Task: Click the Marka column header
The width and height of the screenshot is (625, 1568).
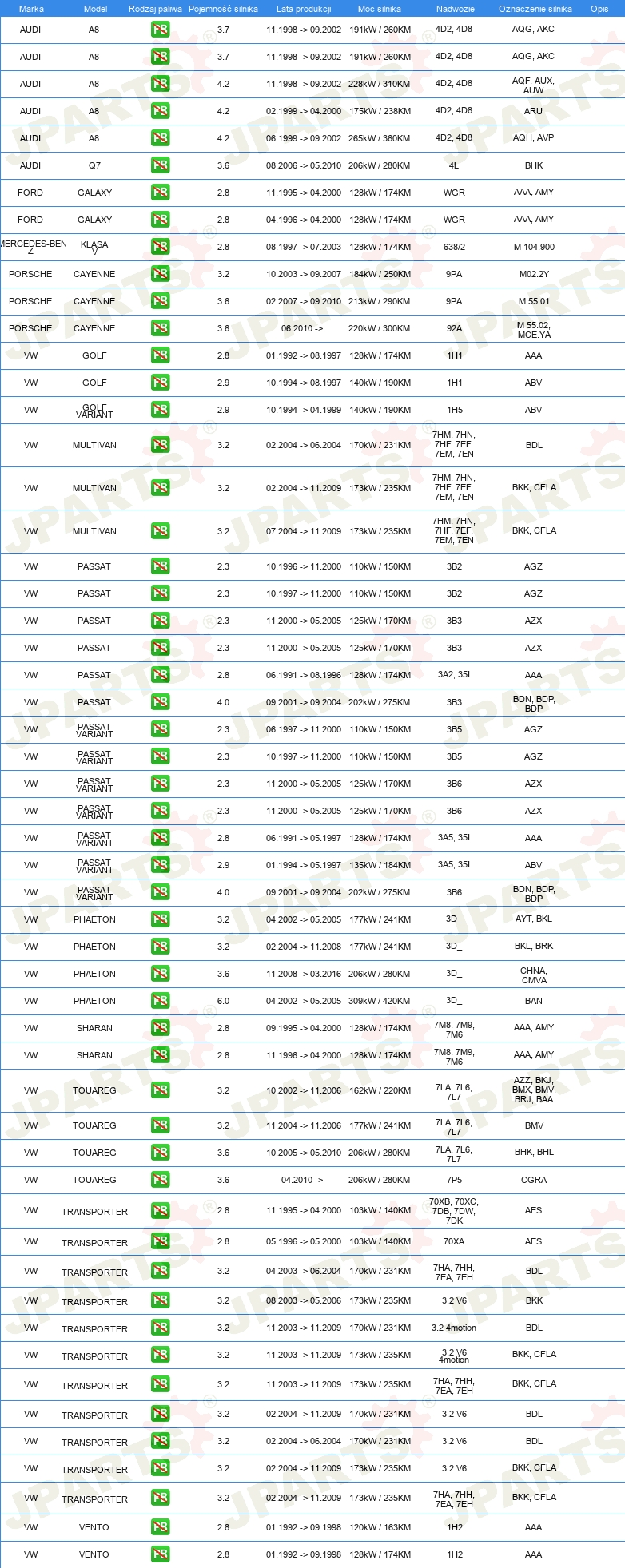Action: 31,9
